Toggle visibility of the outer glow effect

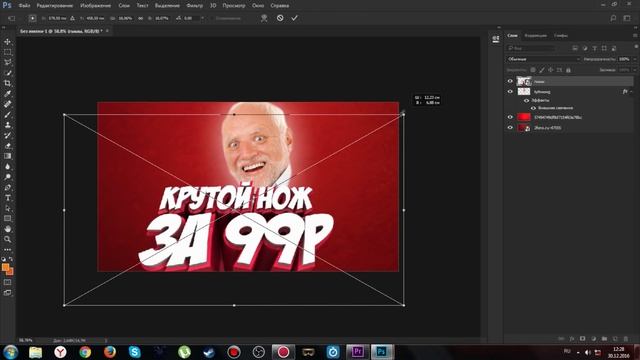pos(533,108)
